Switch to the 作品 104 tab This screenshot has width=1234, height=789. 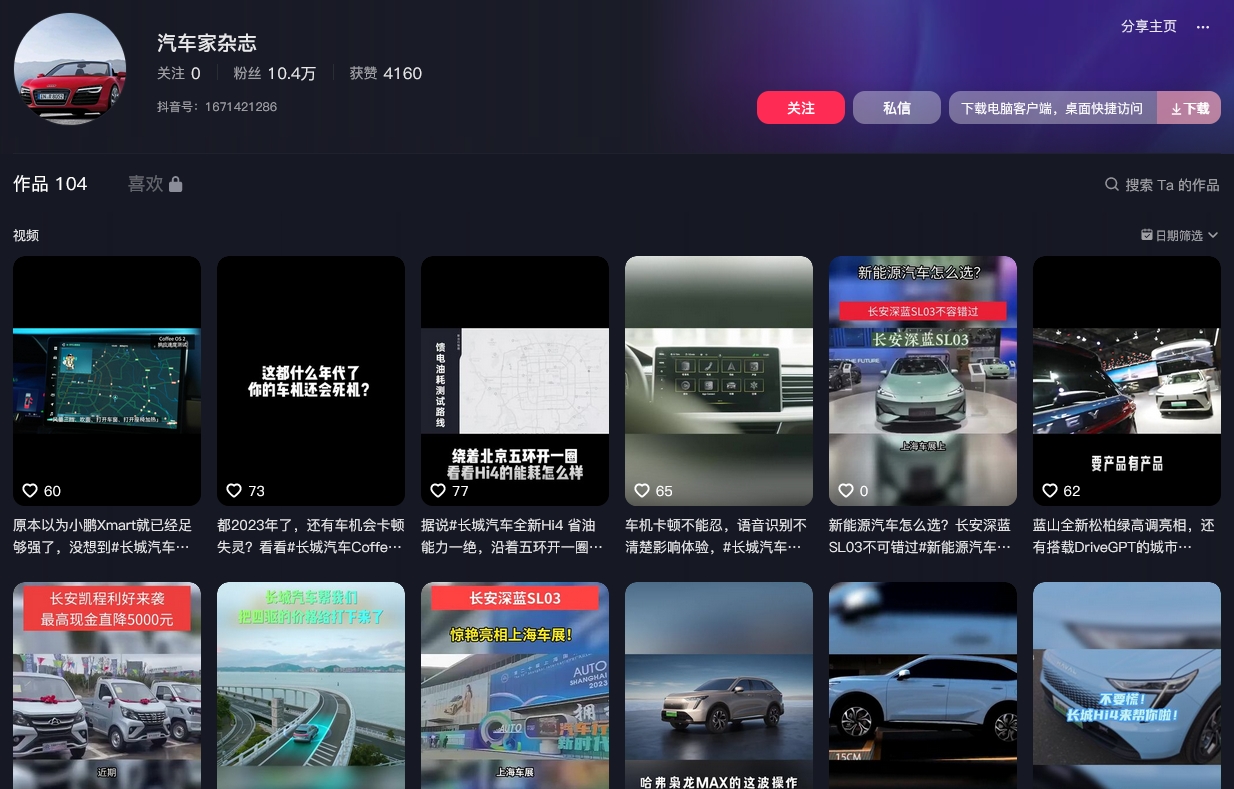[50, 184]
